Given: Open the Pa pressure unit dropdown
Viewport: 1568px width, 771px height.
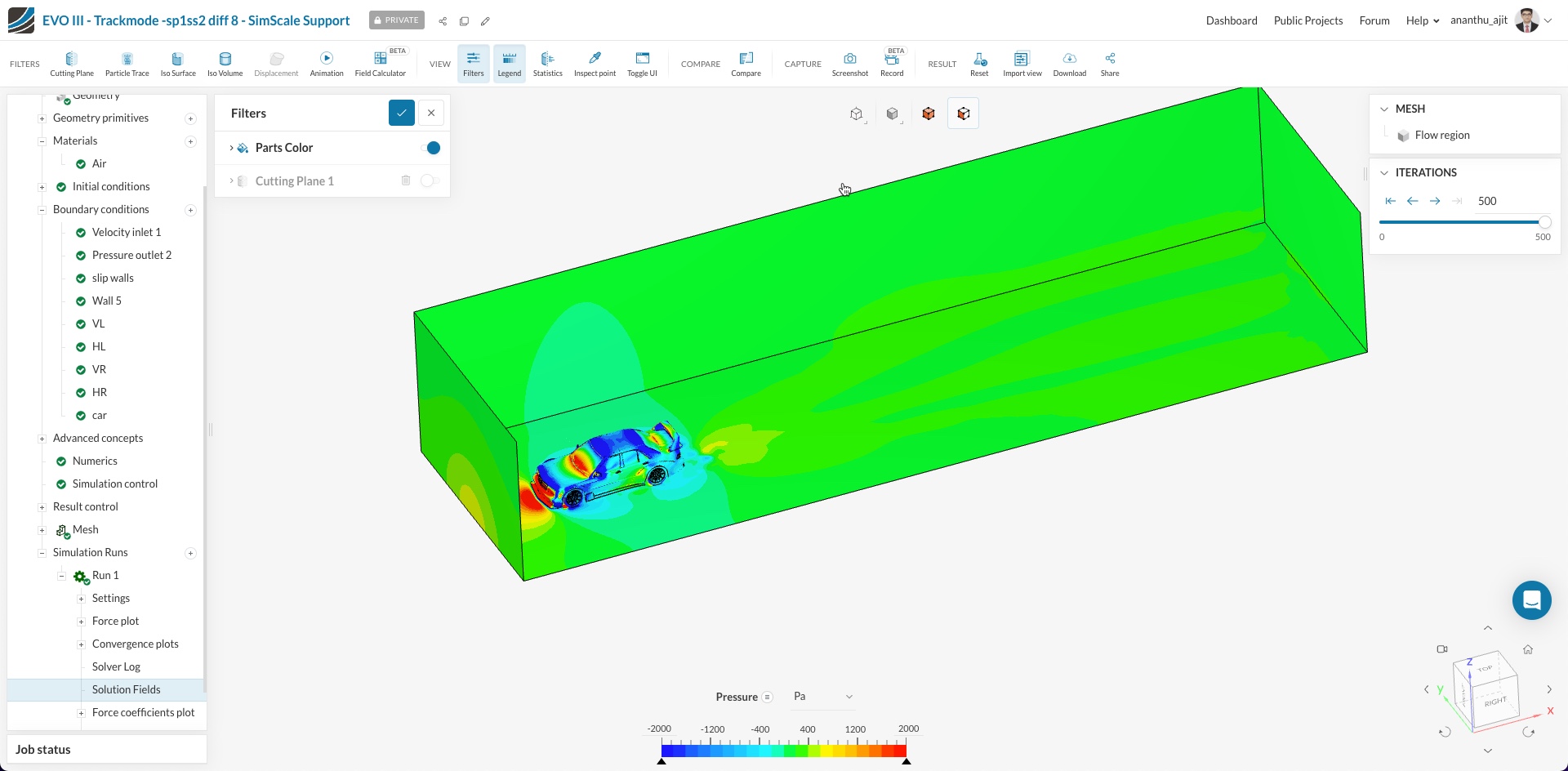Looking at the screenshot, I should tap(822, 697).
